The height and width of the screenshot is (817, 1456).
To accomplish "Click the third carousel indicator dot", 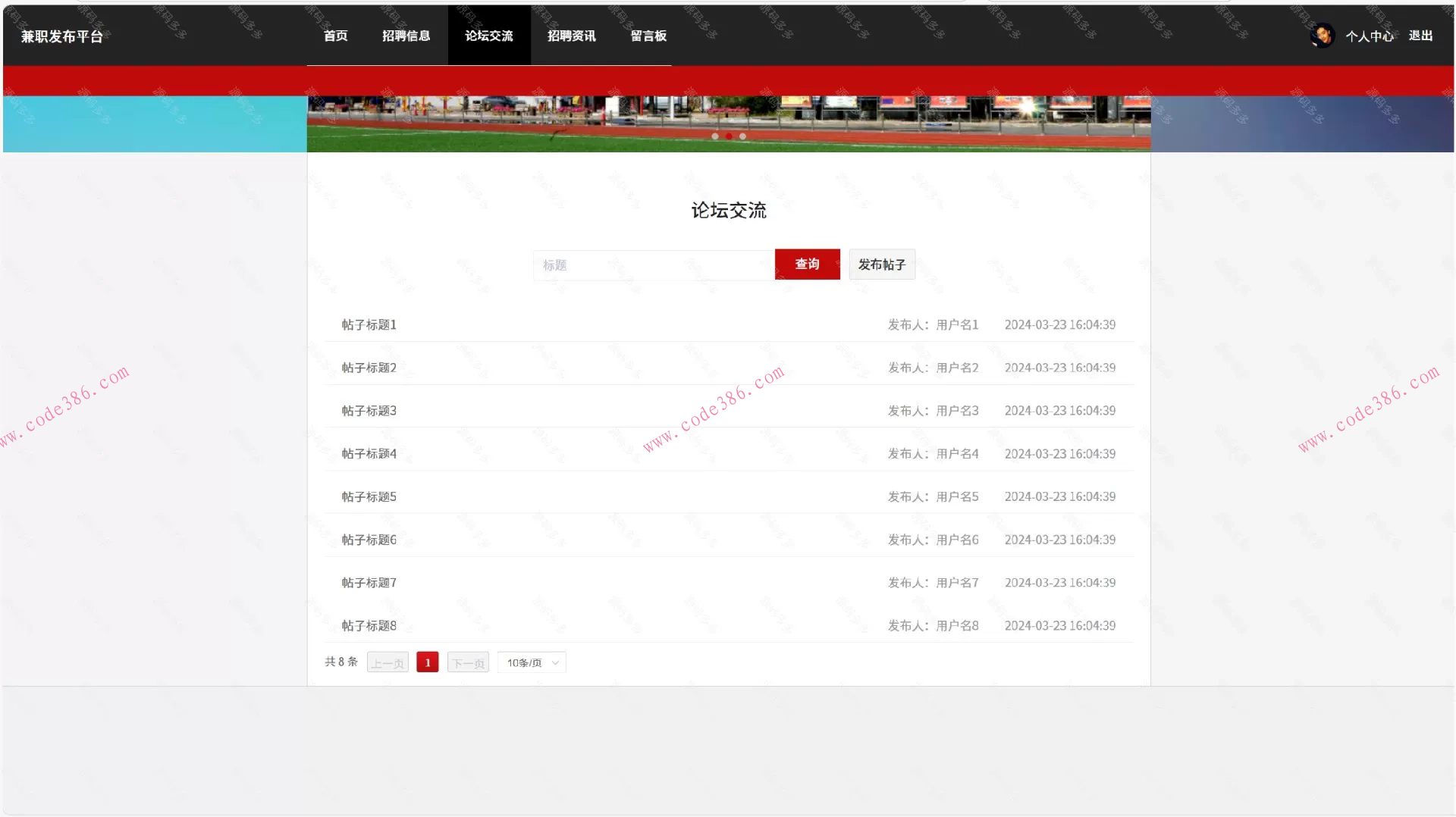I will pyautogui.click(x=742, y=136).
